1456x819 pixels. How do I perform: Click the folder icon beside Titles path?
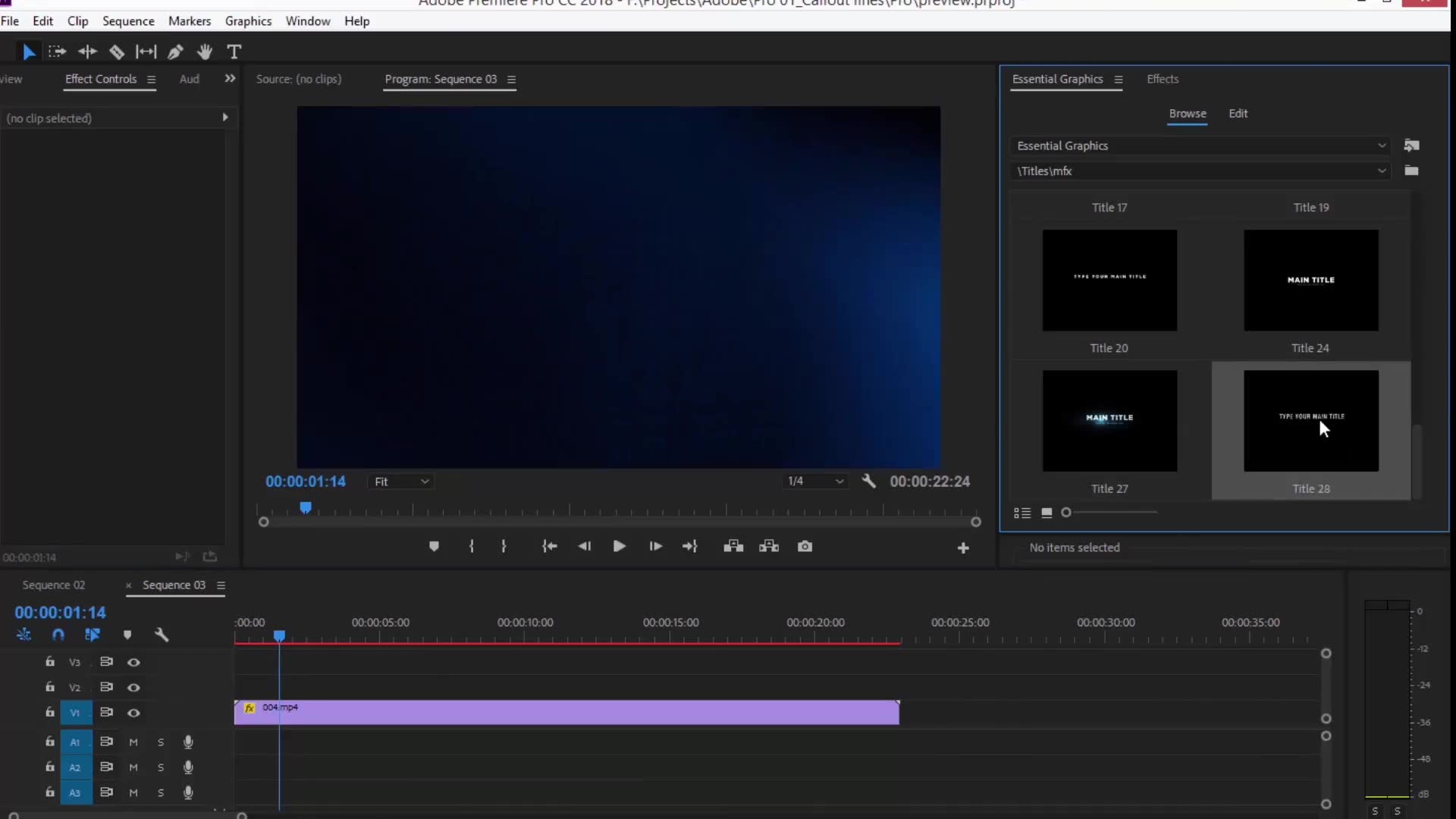[1411, 171]
